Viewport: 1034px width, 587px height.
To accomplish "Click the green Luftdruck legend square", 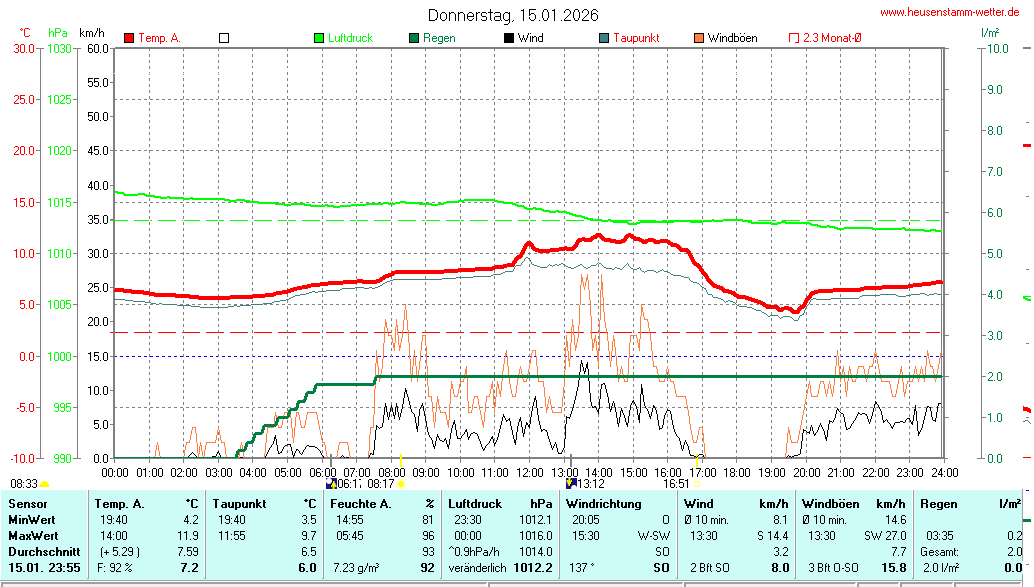I will [x=320, y=38].
